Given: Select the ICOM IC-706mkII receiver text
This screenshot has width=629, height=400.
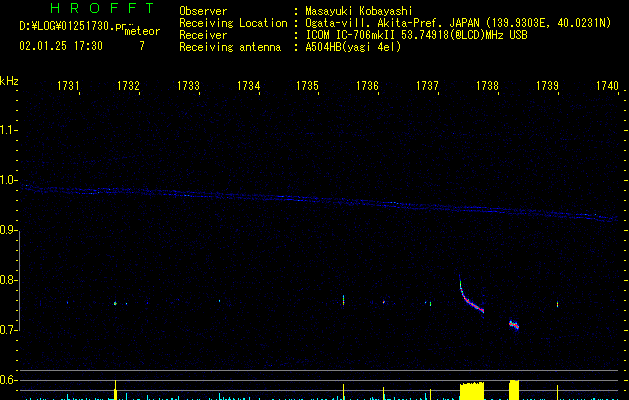Looking at the screenshot, I should [x=416, y=35].
